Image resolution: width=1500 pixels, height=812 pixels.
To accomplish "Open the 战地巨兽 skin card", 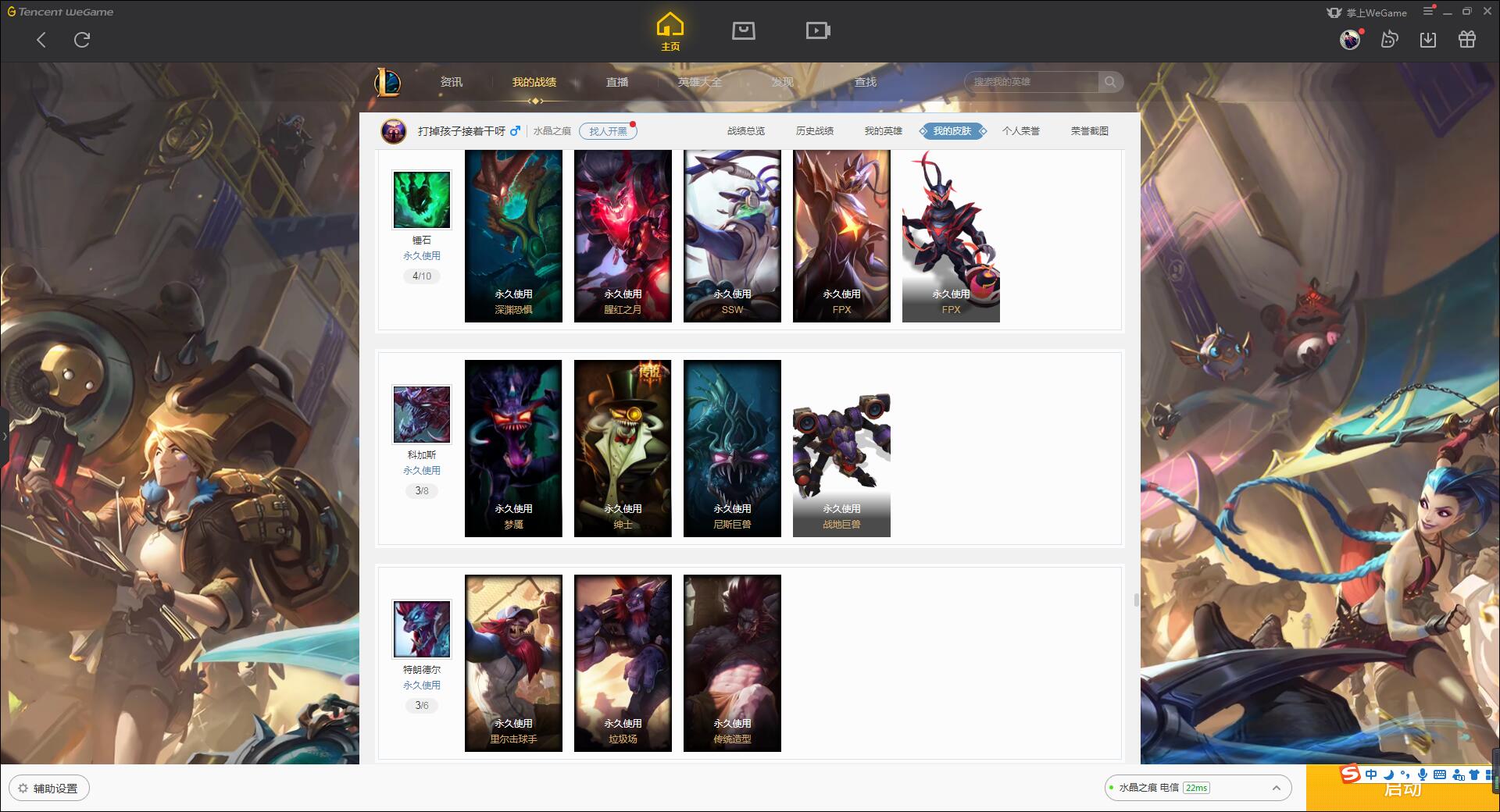I will 841,448.
